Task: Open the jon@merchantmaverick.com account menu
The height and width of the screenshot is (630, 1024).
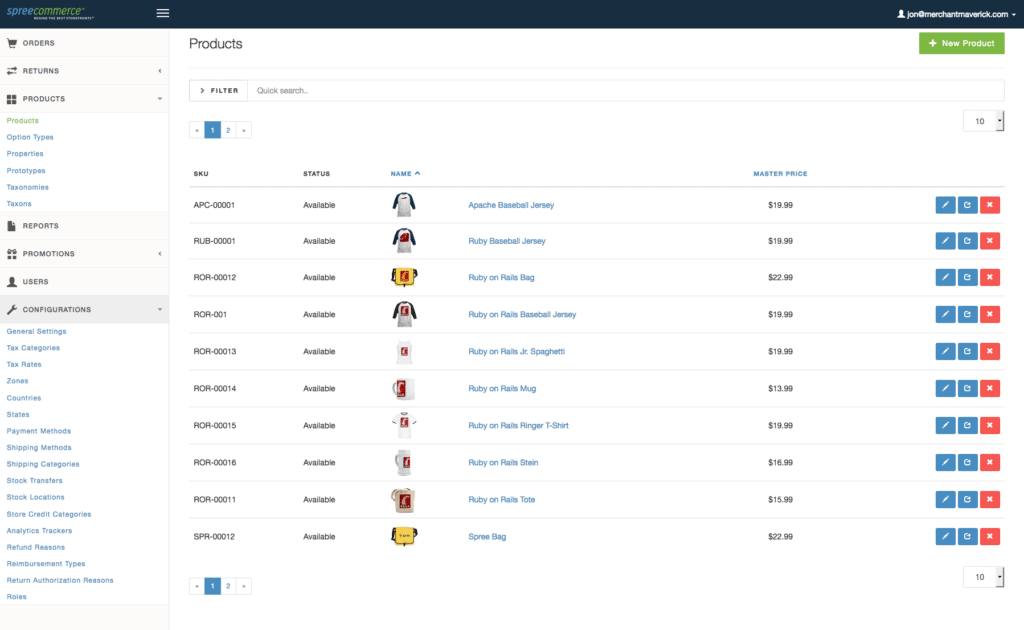Action: point(956,14)
